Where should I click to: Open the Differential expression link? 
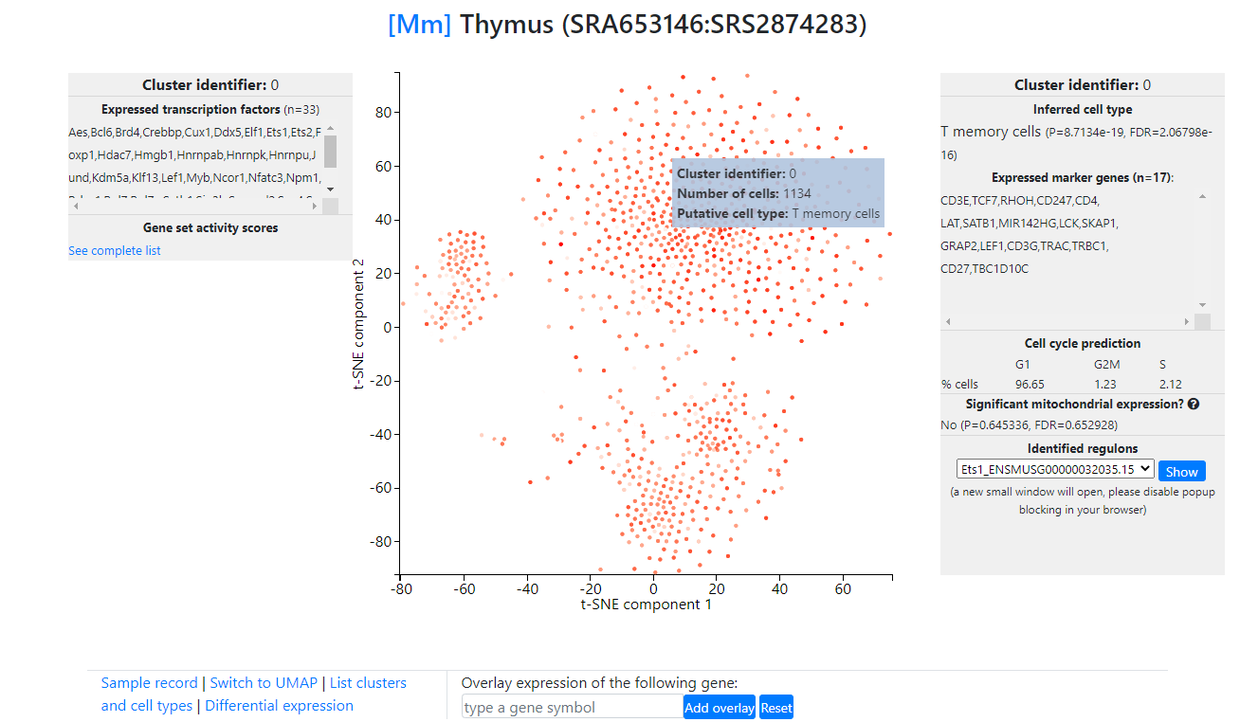tap(279, 706)
